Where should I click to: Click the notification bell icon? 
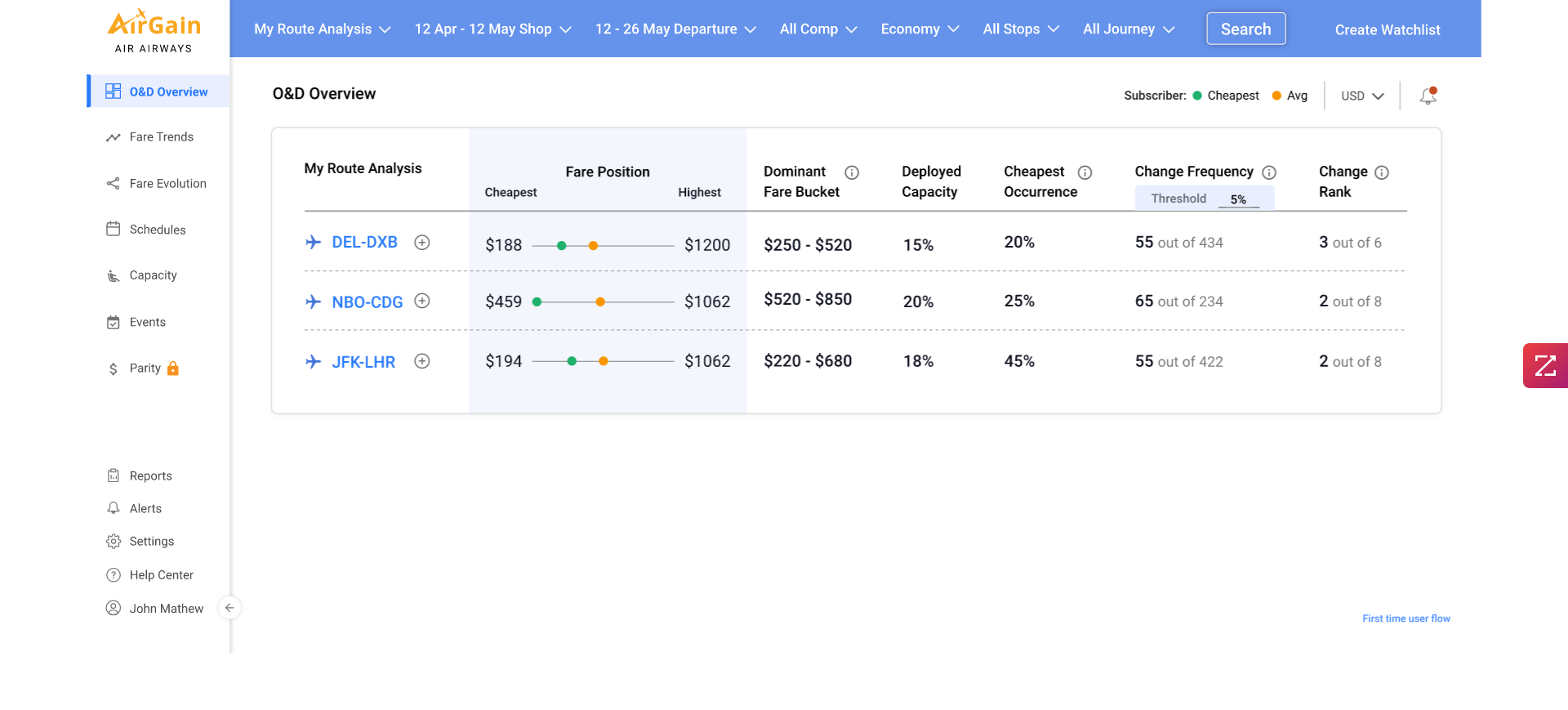click(1428, 96)
